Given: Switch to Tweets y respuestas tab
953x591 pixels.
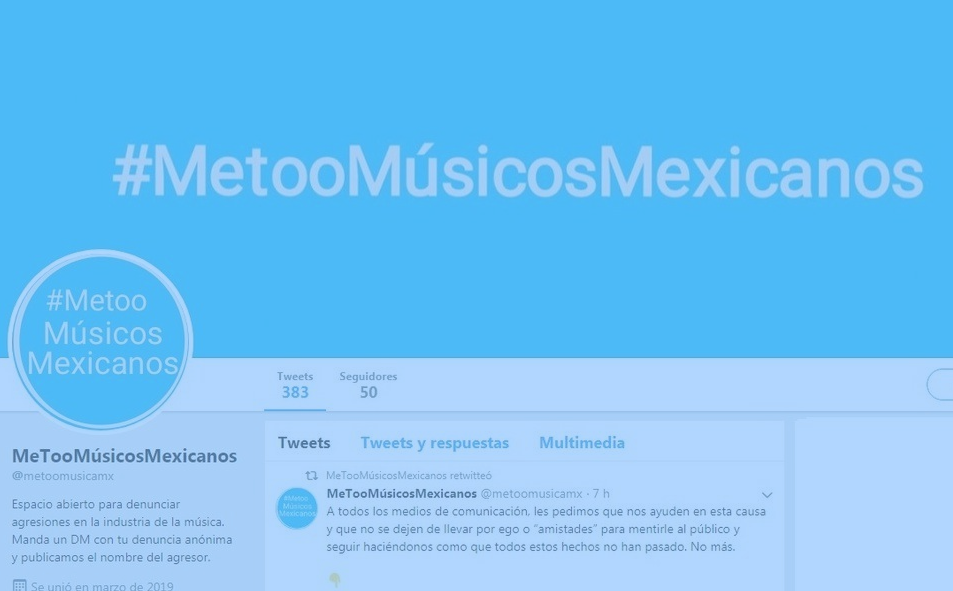Looking at the screenshot, I should (435, 443).
